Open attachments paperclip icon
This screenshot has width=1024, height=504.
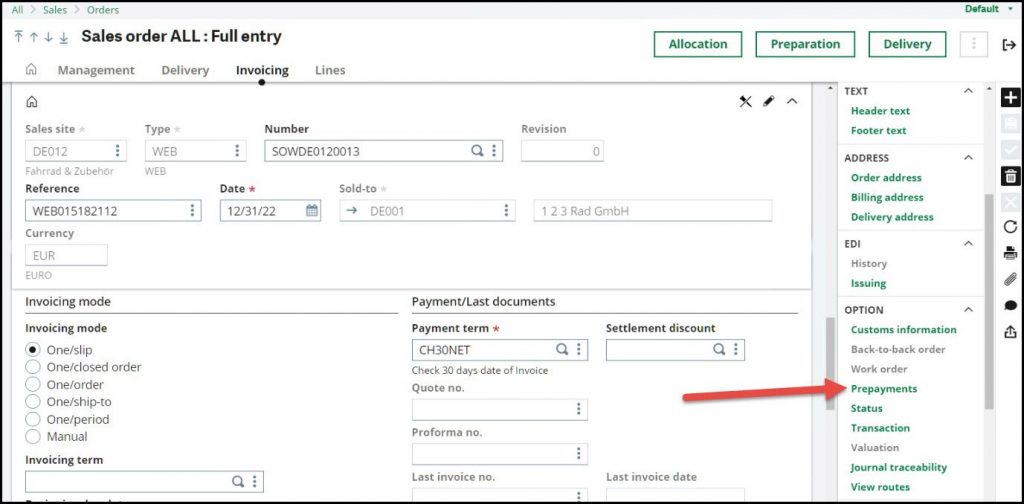pos(1010,279)
